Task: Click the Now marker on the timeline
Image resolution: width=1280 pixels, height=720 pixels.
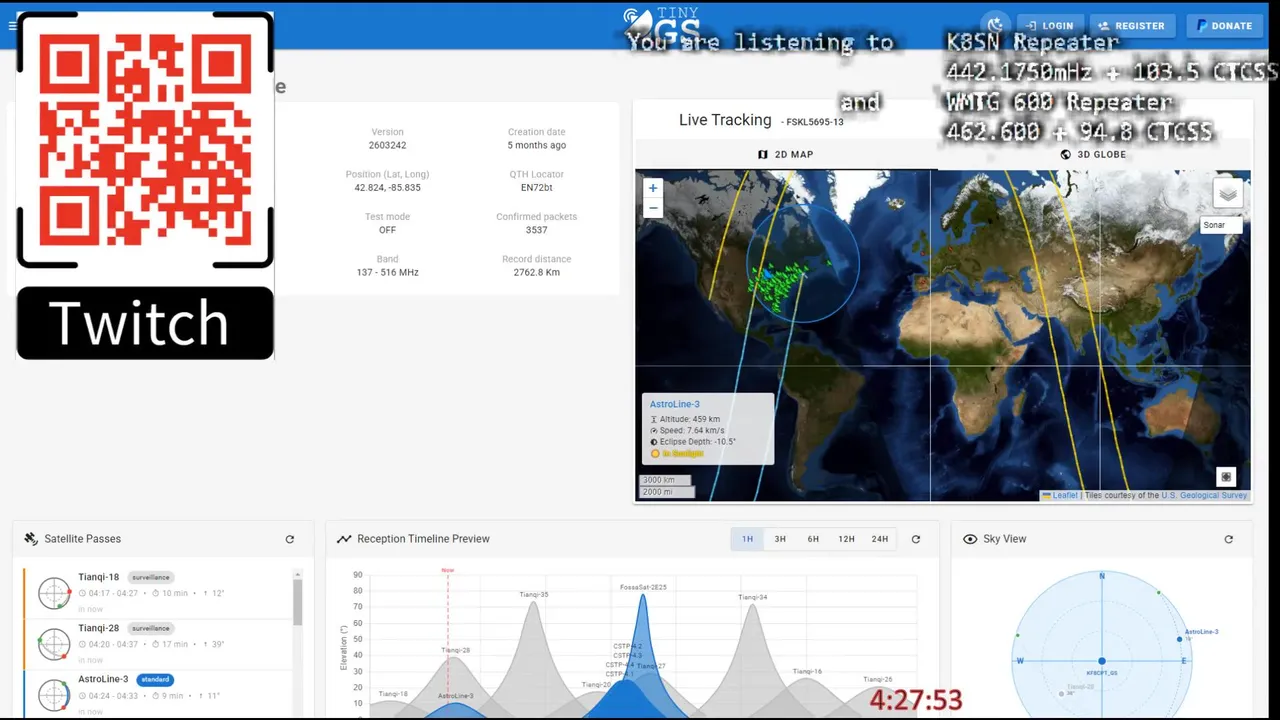Action: [448, 571]
